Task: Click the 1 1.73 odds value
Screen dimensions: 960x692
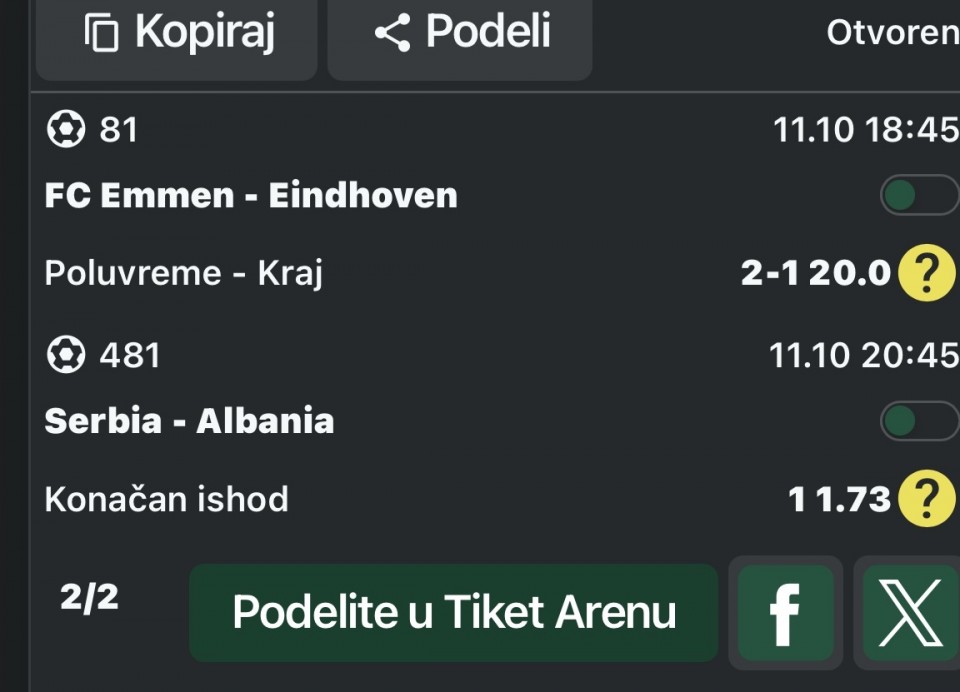Action: point(839,498)
